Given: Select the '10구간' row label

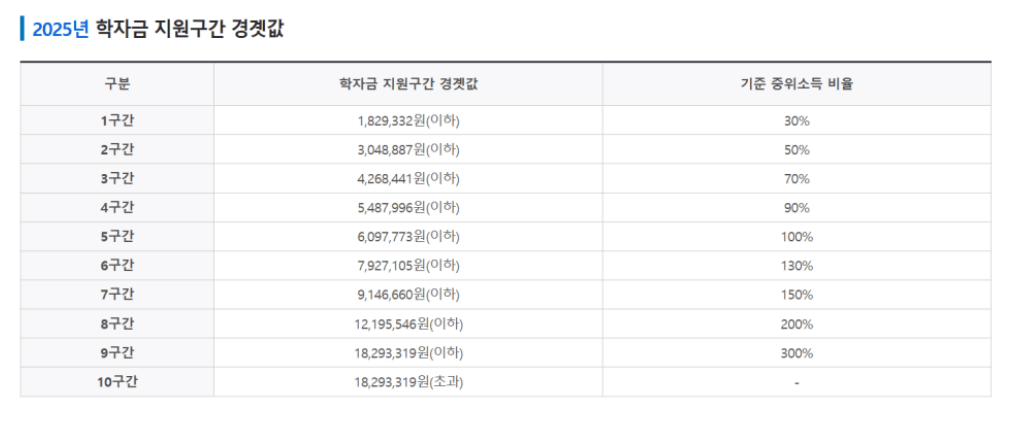Looking at the screenshot, I should click(117, 382).
